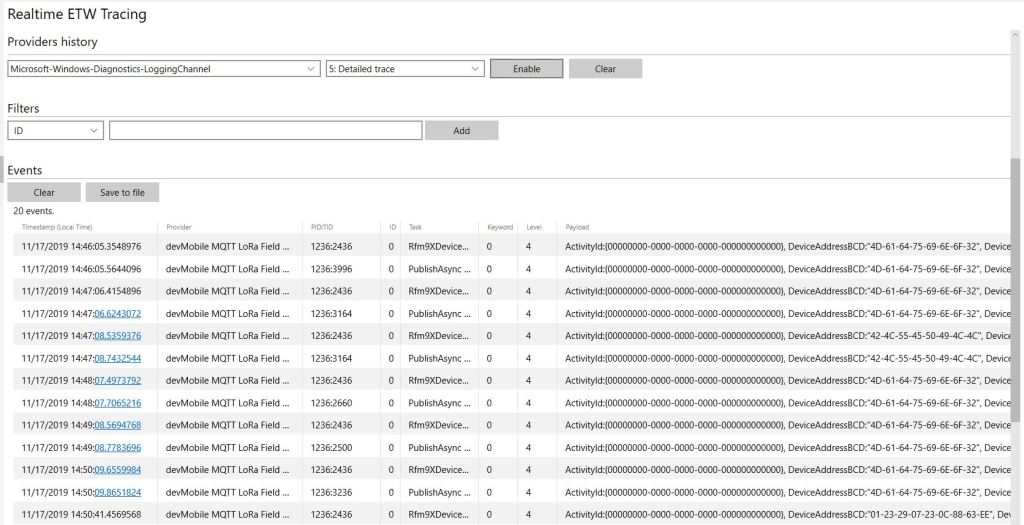Open timestamp link 08.5359376

click(x=118, y=336)
